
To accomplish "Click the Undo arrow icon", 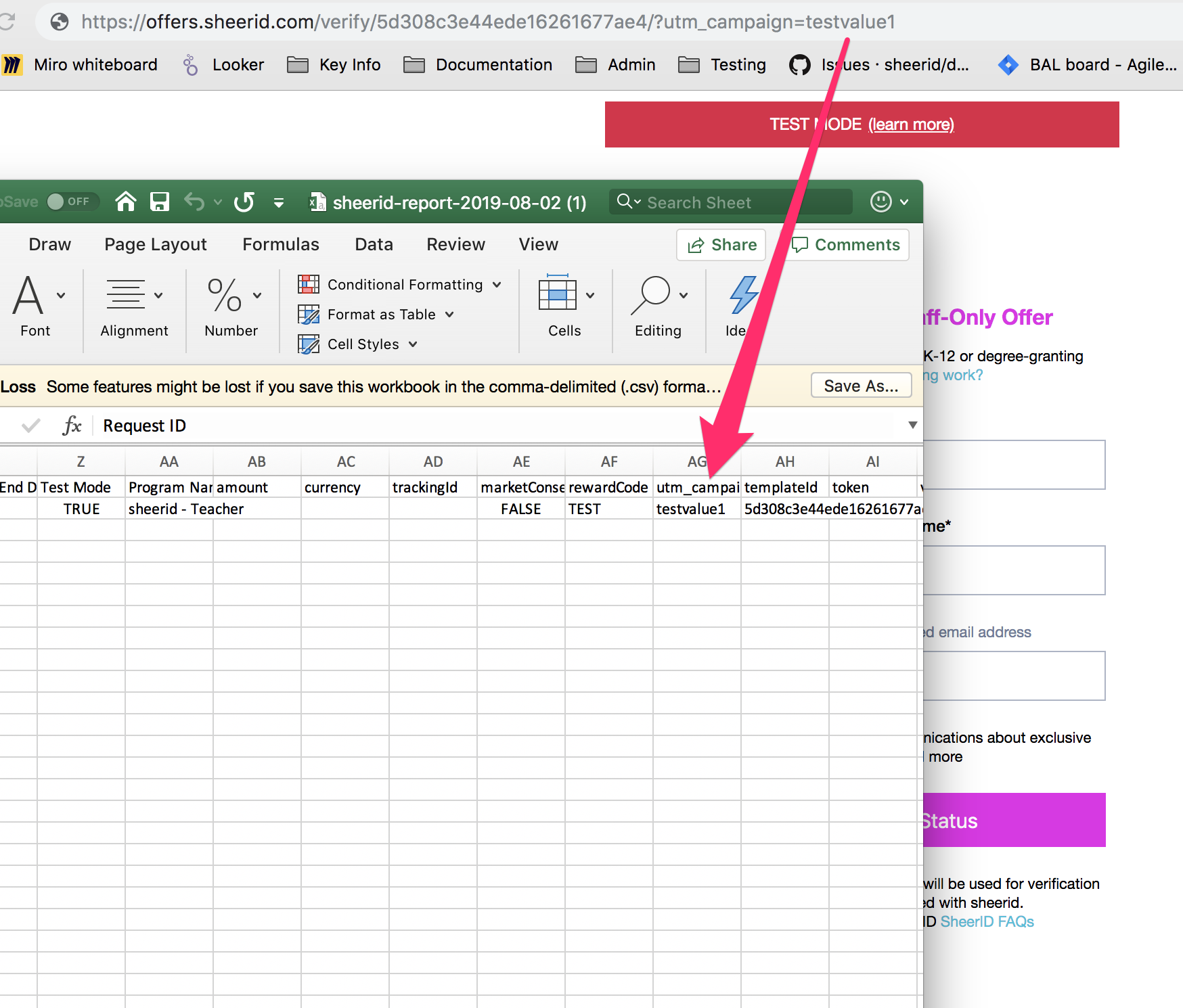I will (195, 202).
